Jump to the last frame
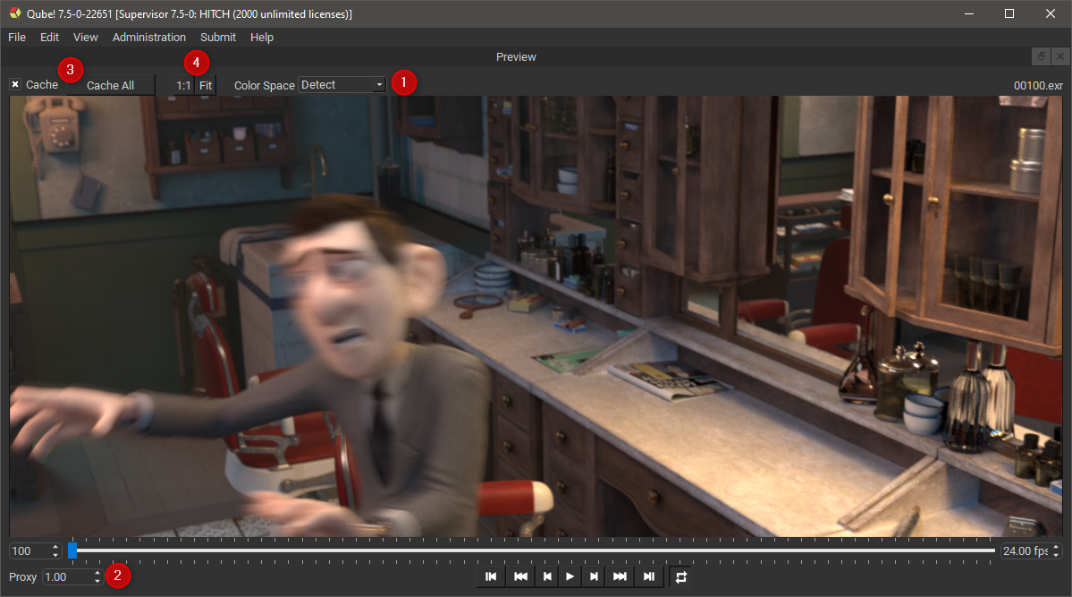The image size is (1072, 597). 649,577
